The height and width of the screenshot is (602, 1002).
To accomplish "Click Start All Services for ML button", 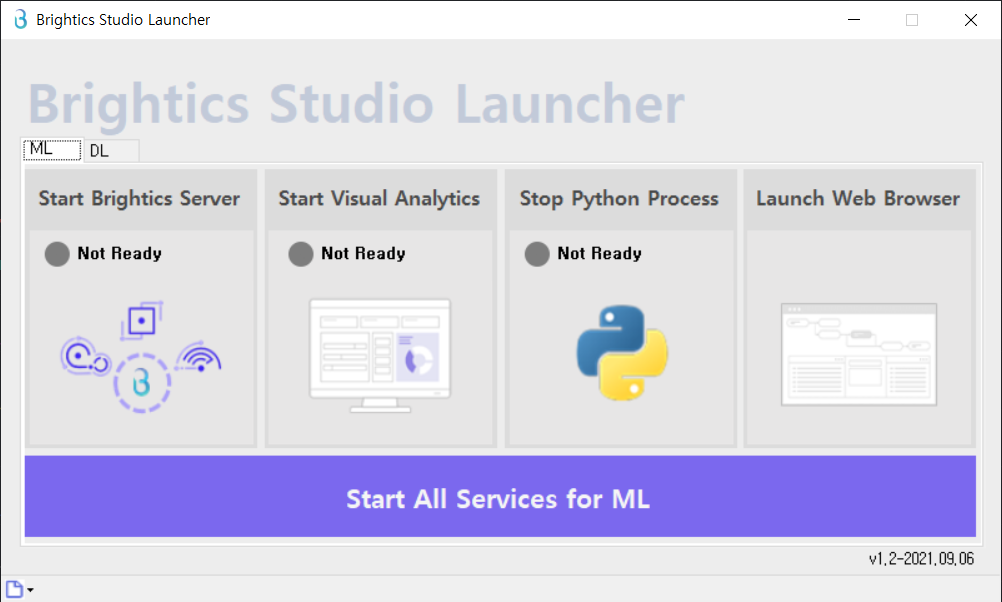I will tap(500, 497).
